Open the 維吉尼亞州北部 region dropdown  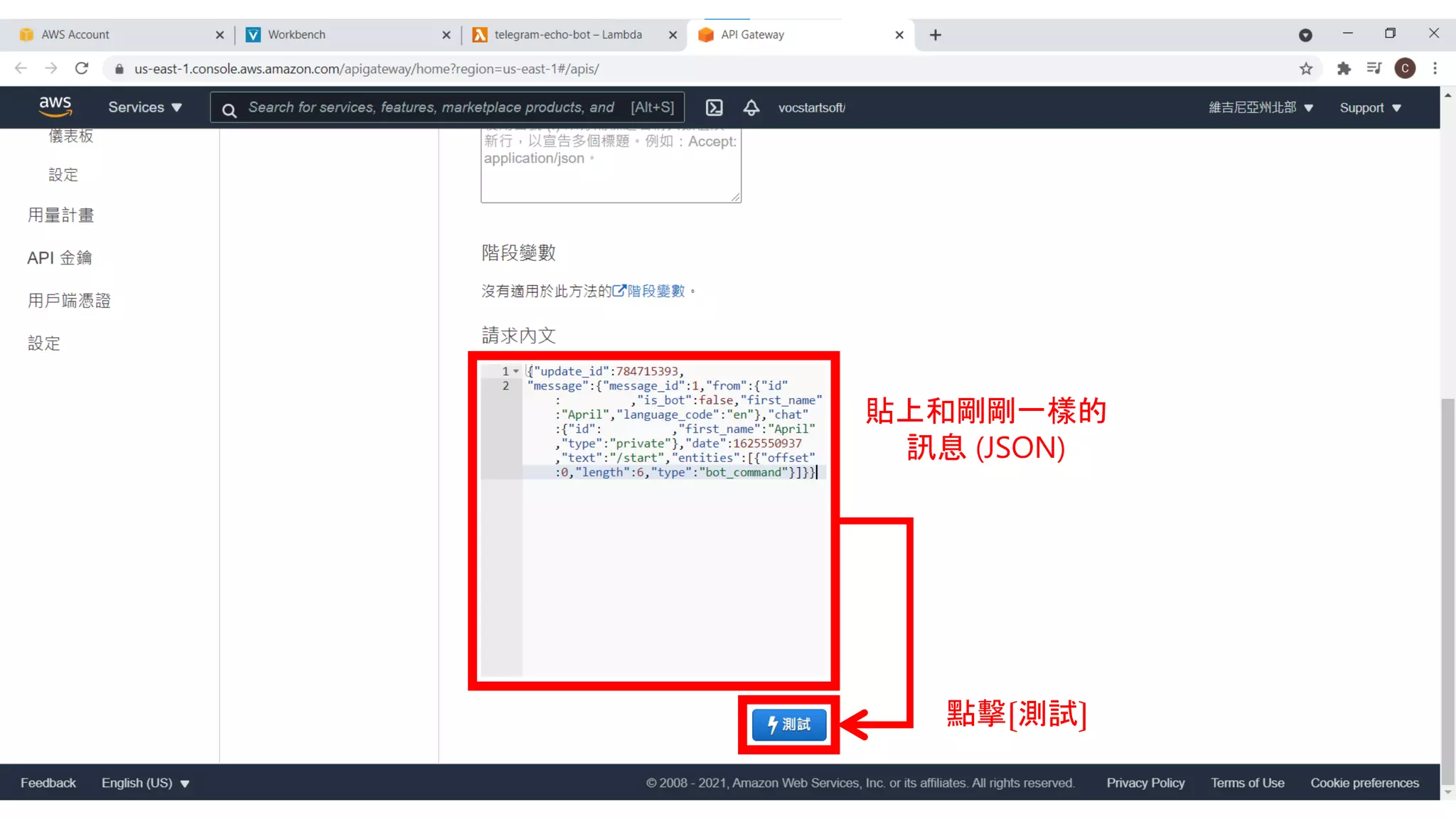(1260, 107)
